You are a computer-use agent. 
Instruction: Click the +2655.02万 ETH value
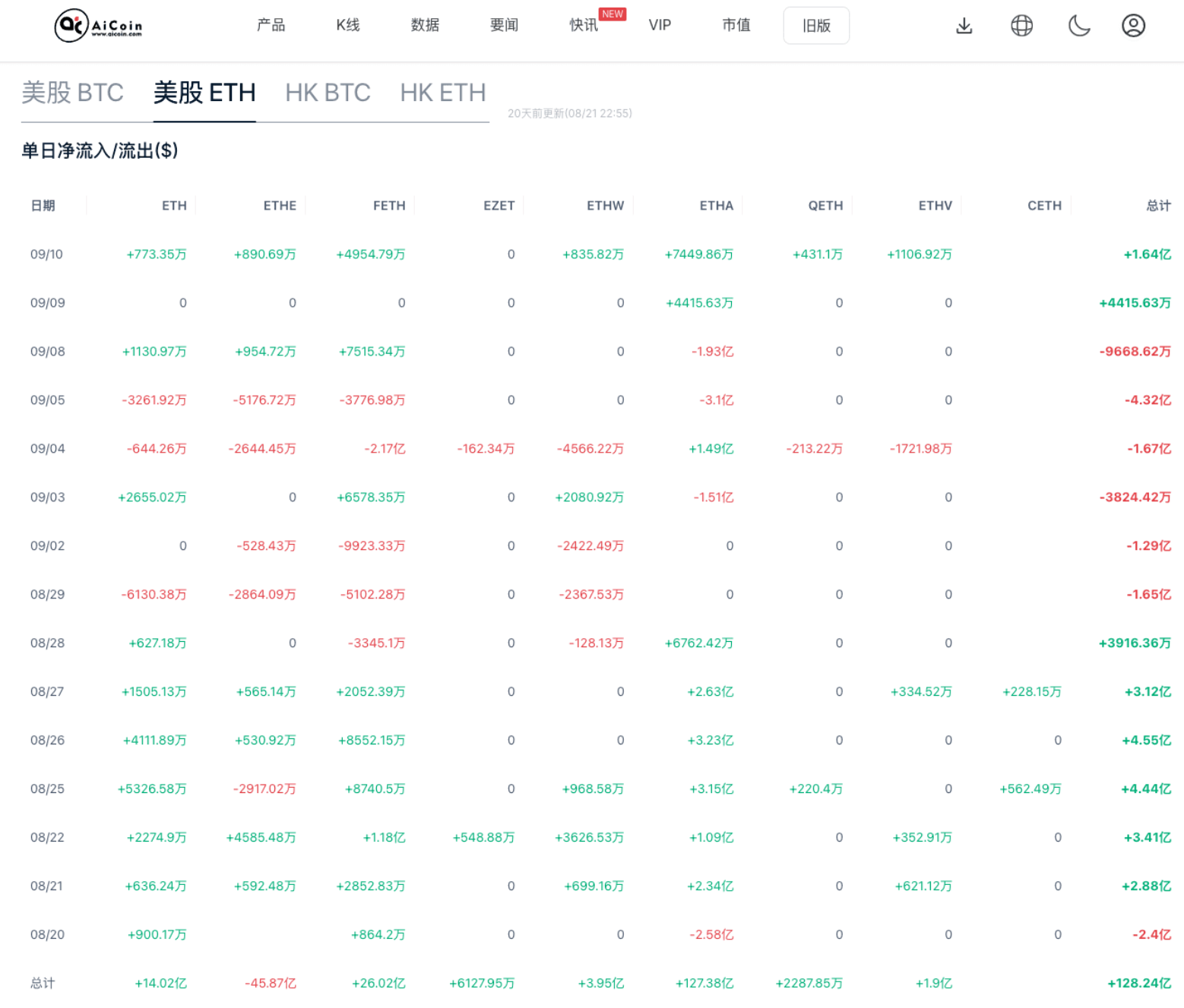[x=152, y=498]
